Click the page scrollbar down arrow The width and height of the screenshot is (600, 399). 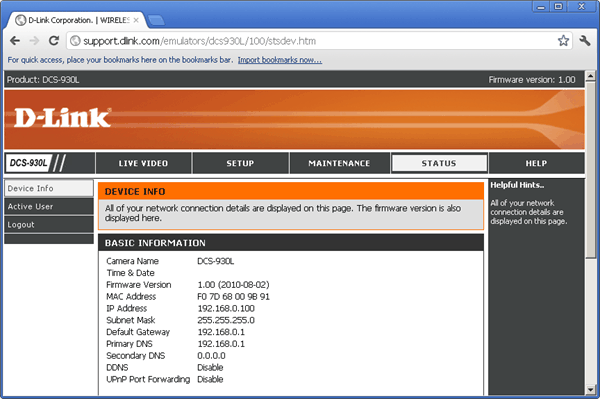click(590, 390)
